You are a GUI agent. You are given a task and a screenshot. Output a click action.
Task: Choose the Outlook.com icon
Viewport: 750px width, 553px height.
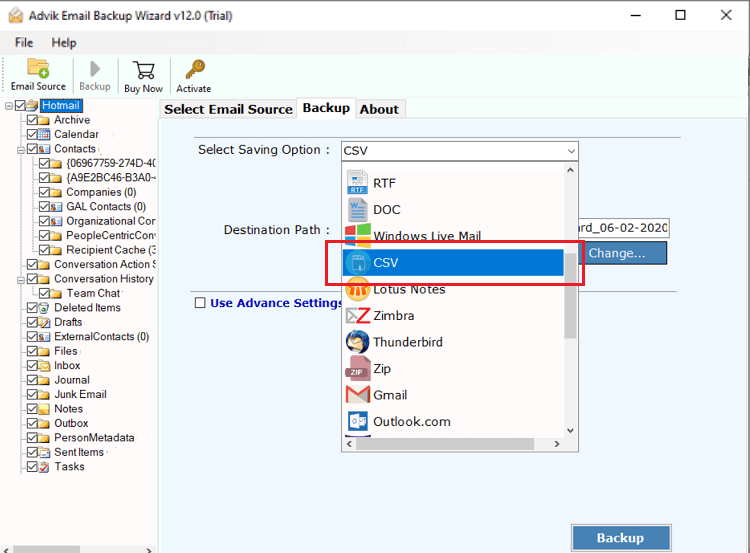coord(357,421)
